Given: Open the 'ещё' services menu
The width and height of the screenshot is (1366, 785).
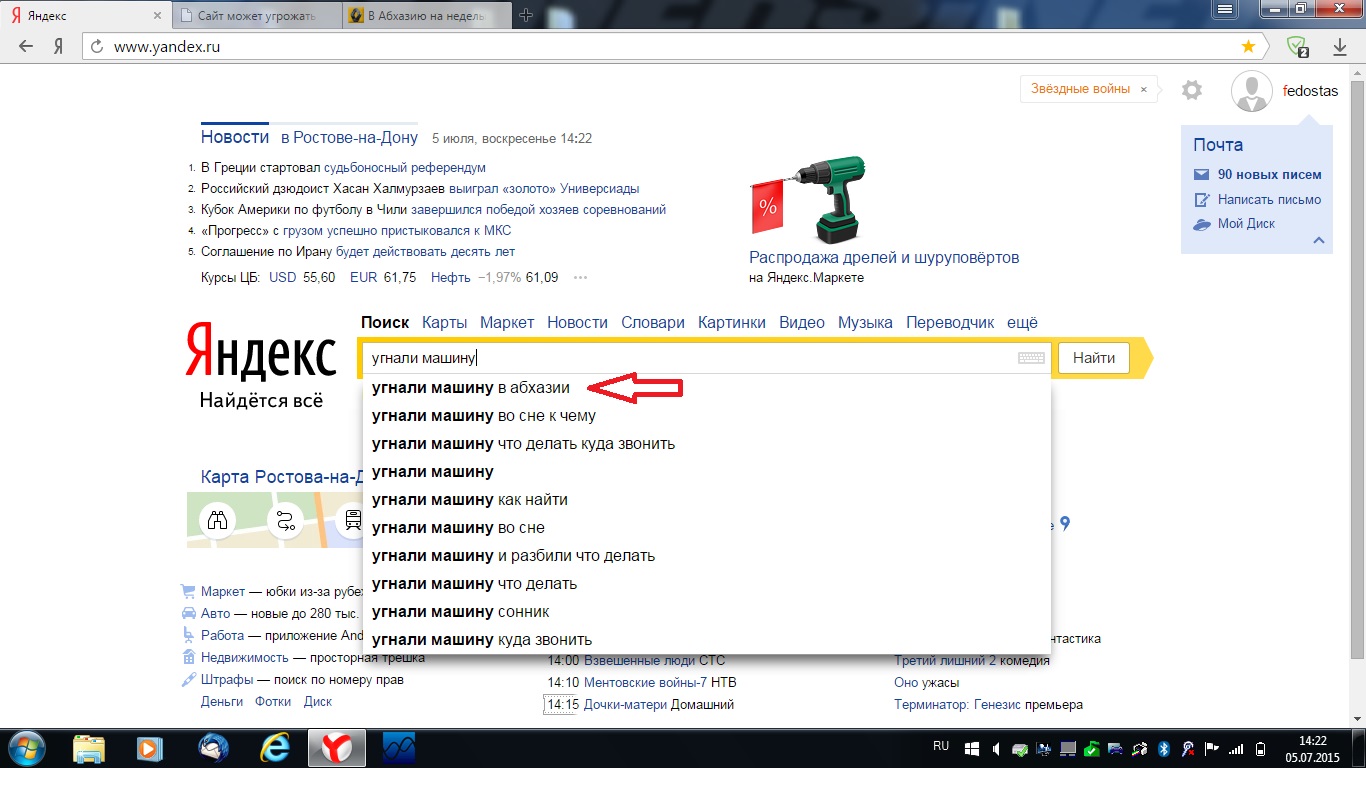Looking at the screenshot, I should tap(1022, 322).
